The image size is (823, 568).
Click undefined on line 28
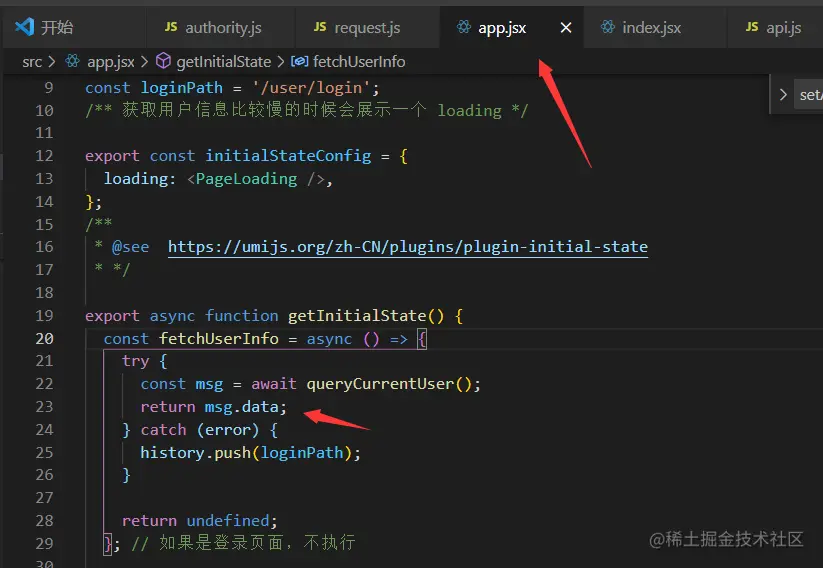click(228, 521)
